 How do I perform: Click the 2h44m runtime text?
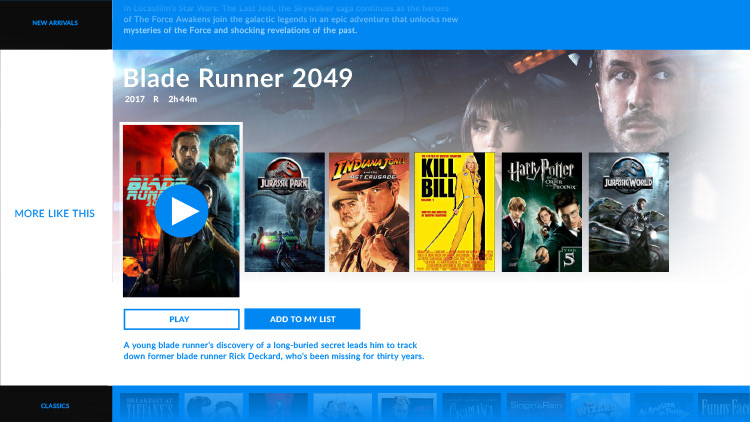183,99
